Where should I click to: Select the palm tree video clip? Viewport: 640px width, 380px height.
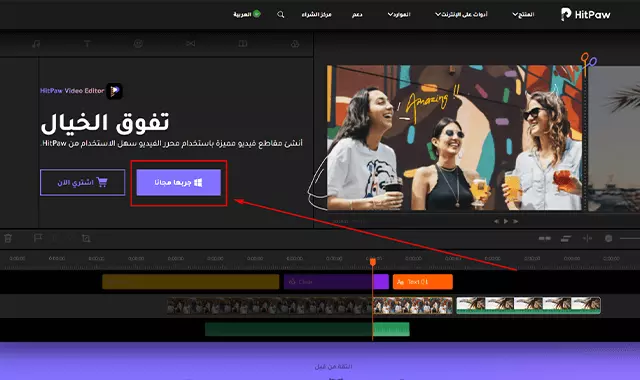pyautogui.click(x=528, y=305)
